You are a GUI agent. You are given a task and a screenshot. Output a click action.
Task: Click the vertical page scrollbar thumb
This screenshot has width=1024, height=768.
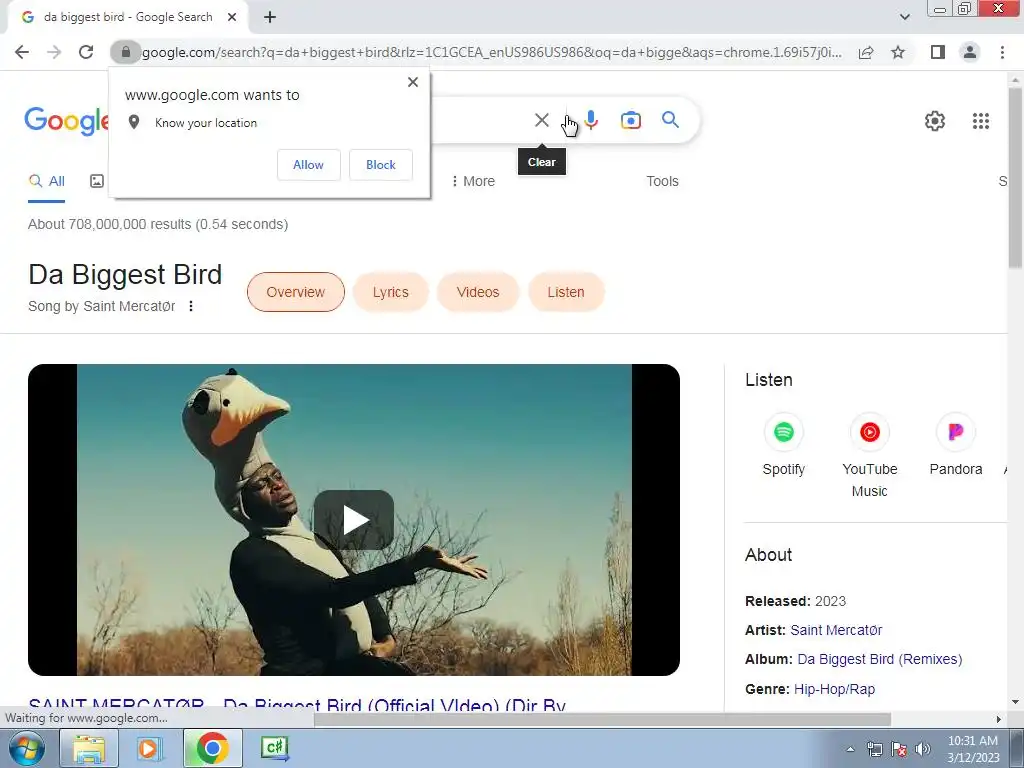(1015, 178)
